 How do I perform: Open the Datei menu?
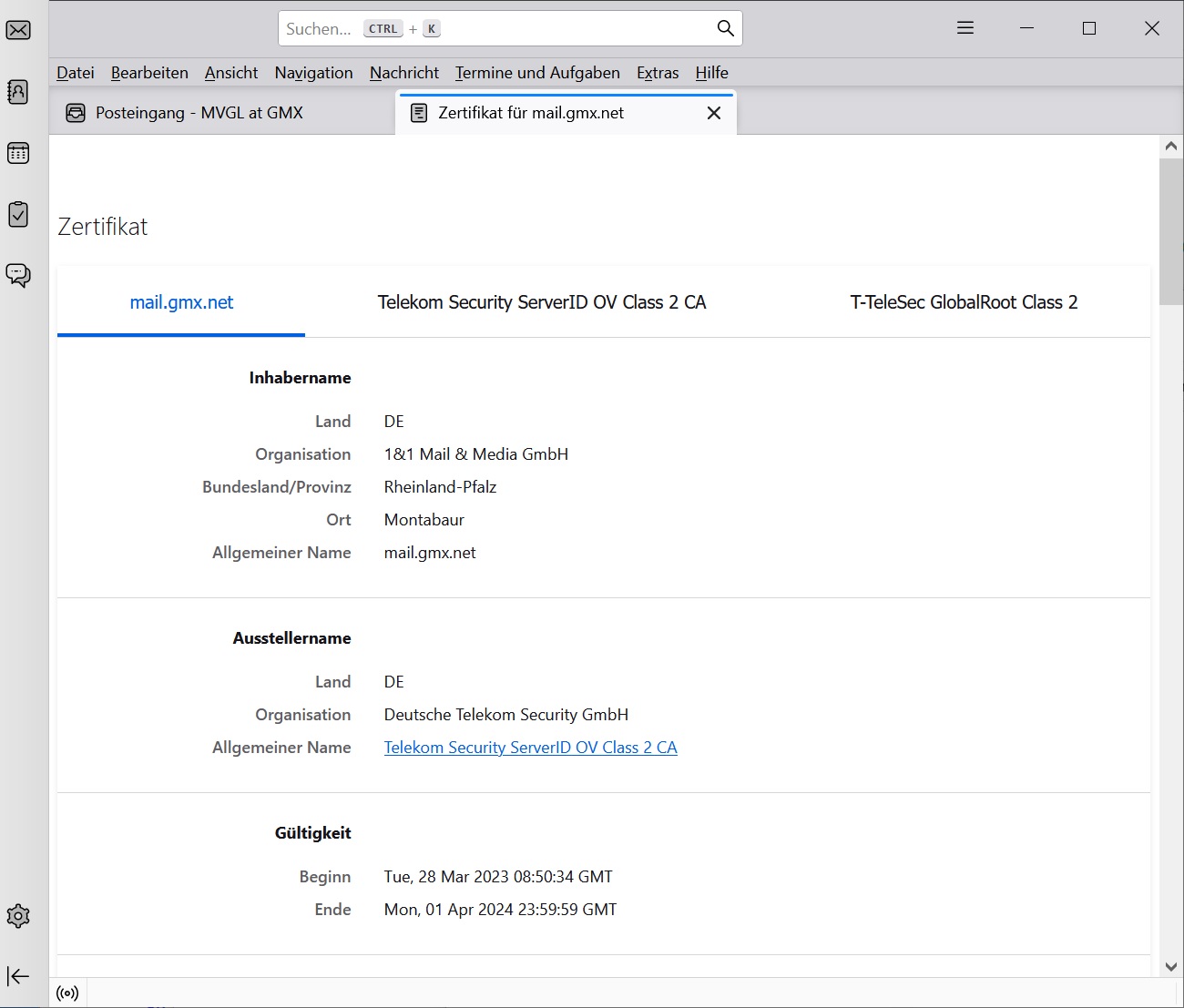(75, 73)
